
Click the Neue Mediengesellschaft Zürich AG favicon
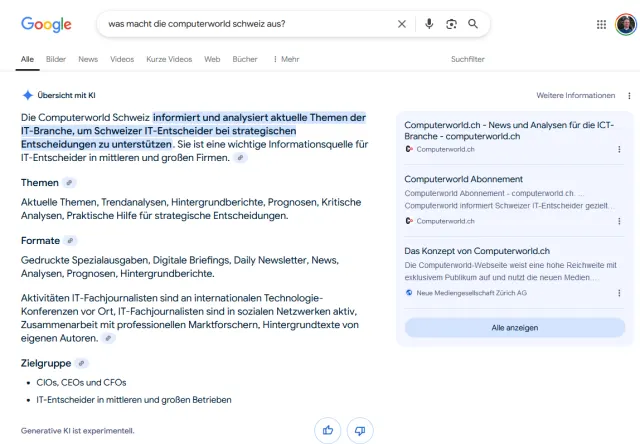point(409,293)
